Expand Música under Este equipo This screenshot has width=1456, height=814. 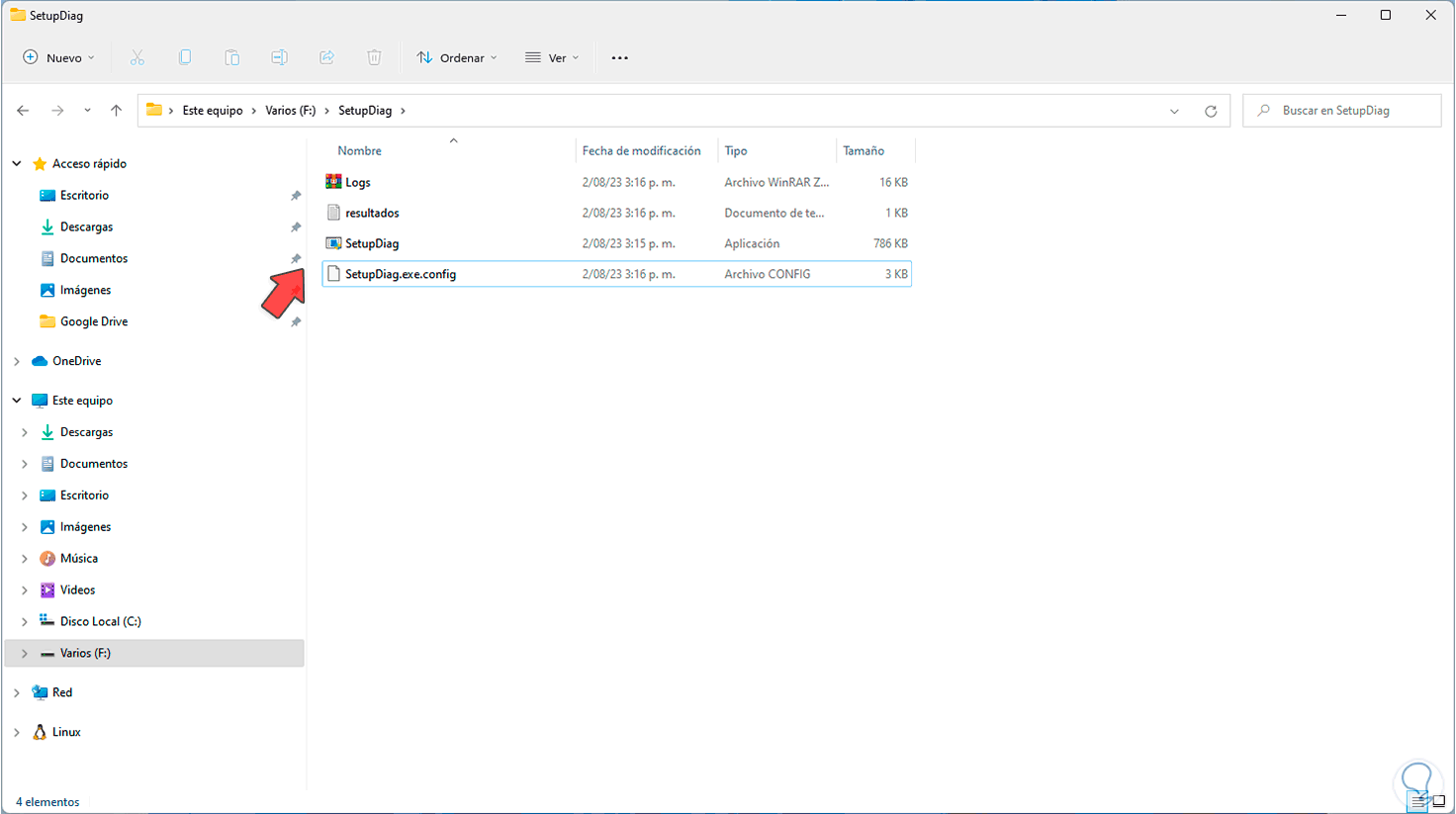coord(25,559)
